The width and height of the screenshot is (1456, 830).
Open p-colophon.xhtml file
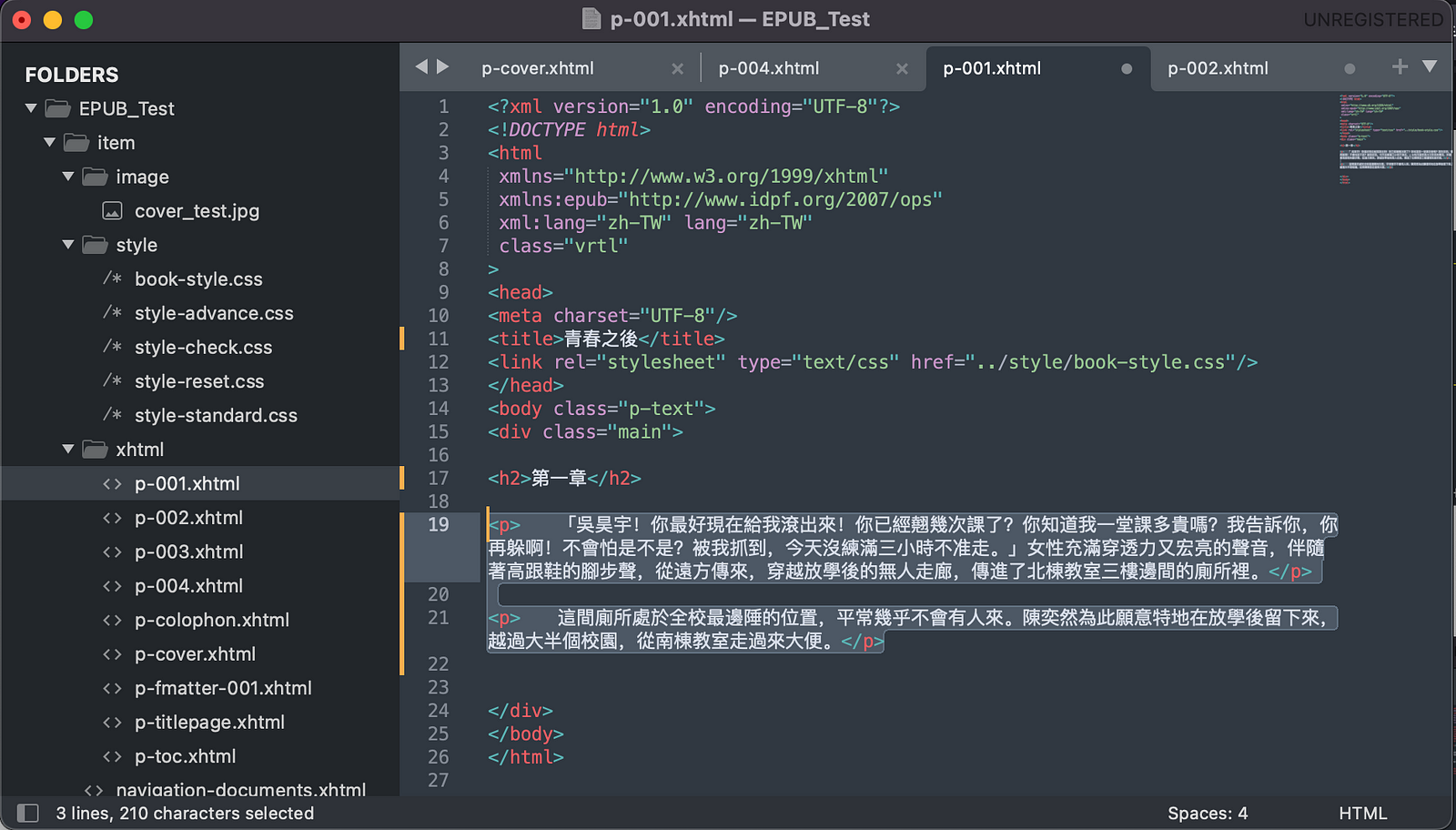pyautogui.click(x=212, y=620)
